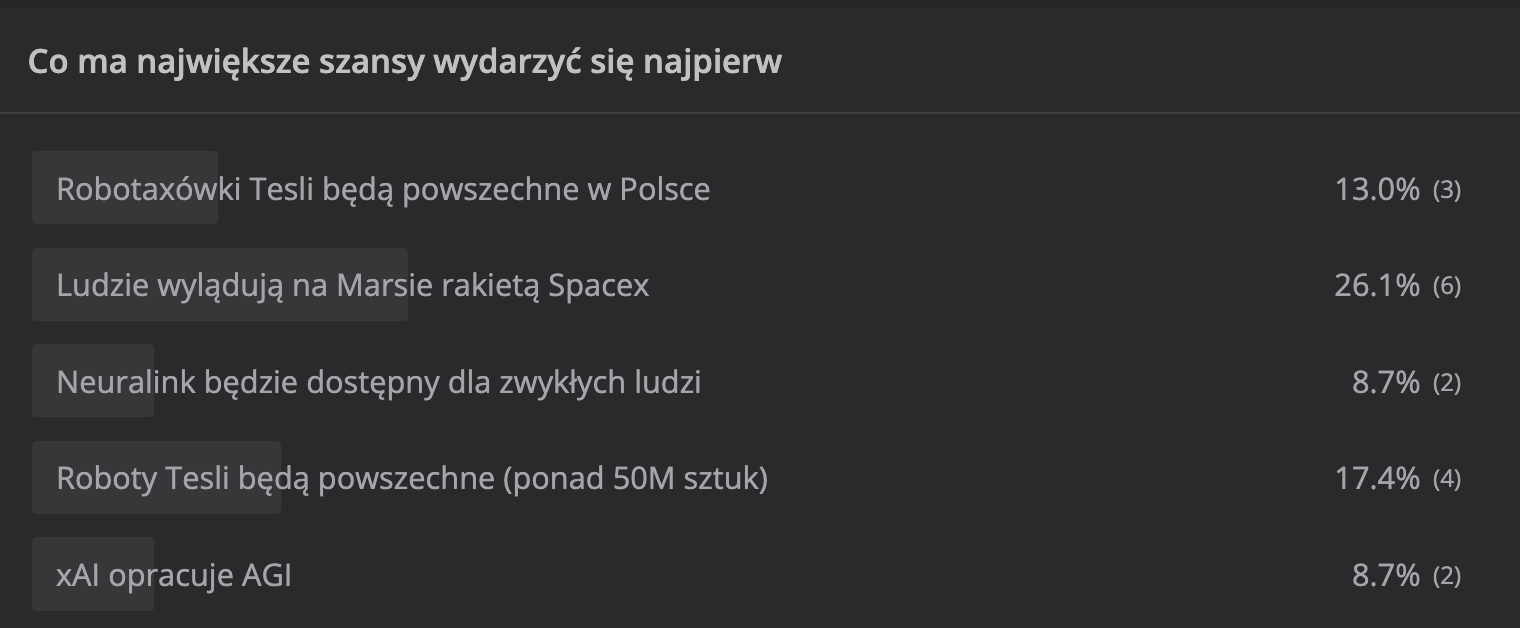The image size is (1520, 628).
Task: Select 'Roboty Tesli będą powszechne (ponad 50M sztuk)'
Action: (x=412, y=479)
